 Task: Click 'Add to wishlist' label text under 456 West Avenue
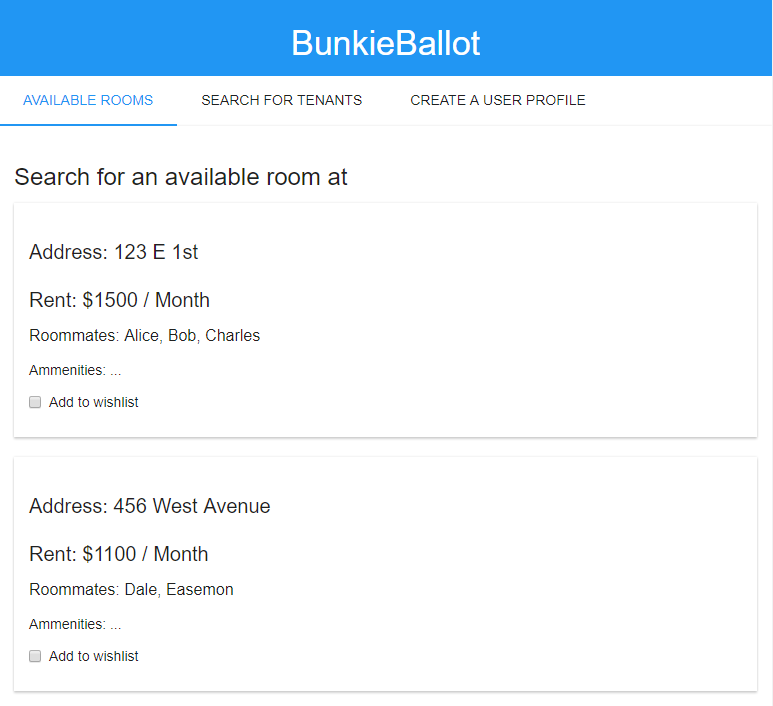tap(94, 656)
